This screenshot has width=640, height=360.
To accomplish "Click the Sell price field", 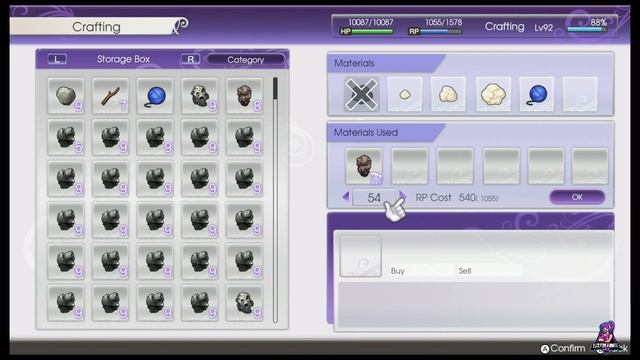I will pyautogui.click(x=489, y=271).
